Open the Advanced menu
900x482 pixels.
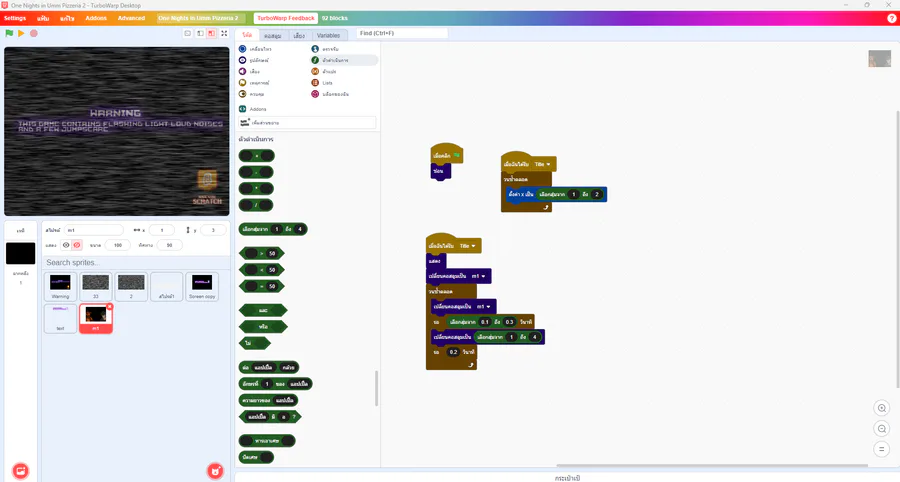click(131, 18)
